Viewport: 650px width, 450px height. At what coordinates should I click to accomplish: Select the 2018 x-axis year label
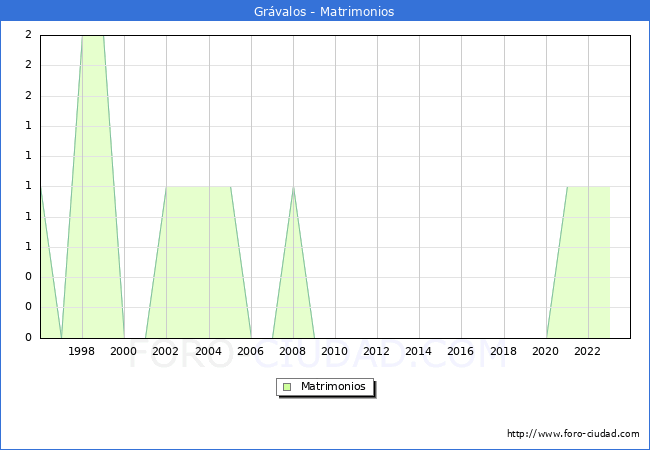503,351
